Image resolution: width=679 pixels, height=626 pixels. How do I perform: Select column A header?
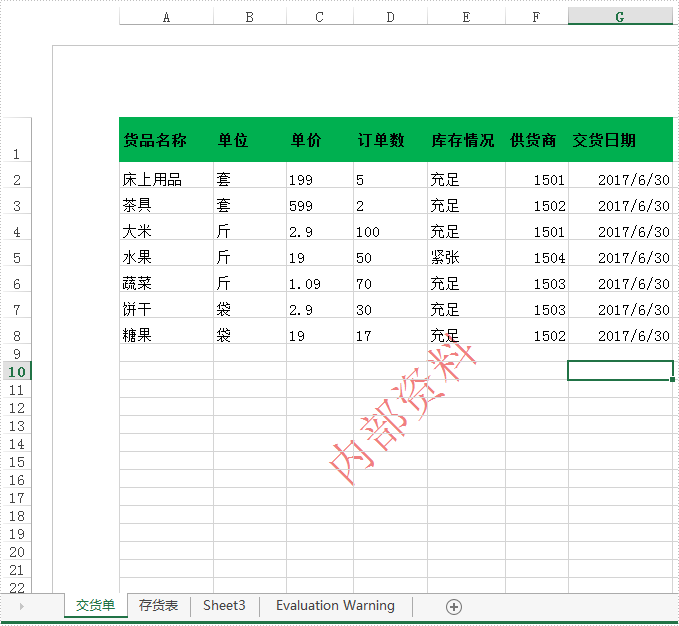click(166, 17)
